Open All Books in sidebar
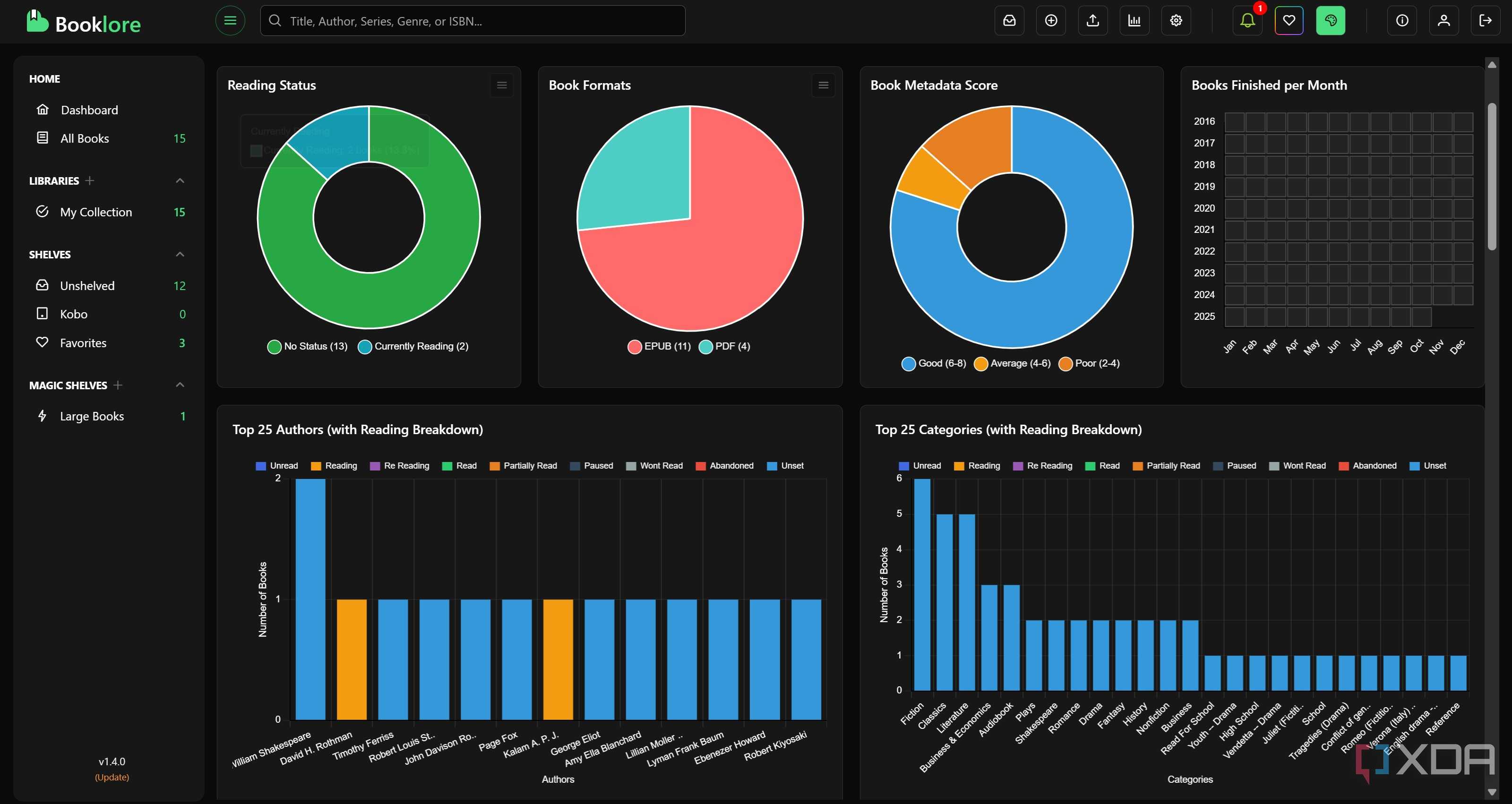The width and height of the screenshot is (1512, 804). 109,138
